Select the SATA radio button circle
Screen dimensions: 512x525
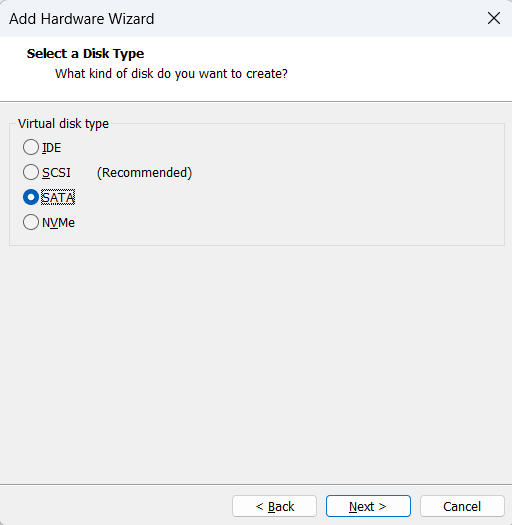[31, 197]
